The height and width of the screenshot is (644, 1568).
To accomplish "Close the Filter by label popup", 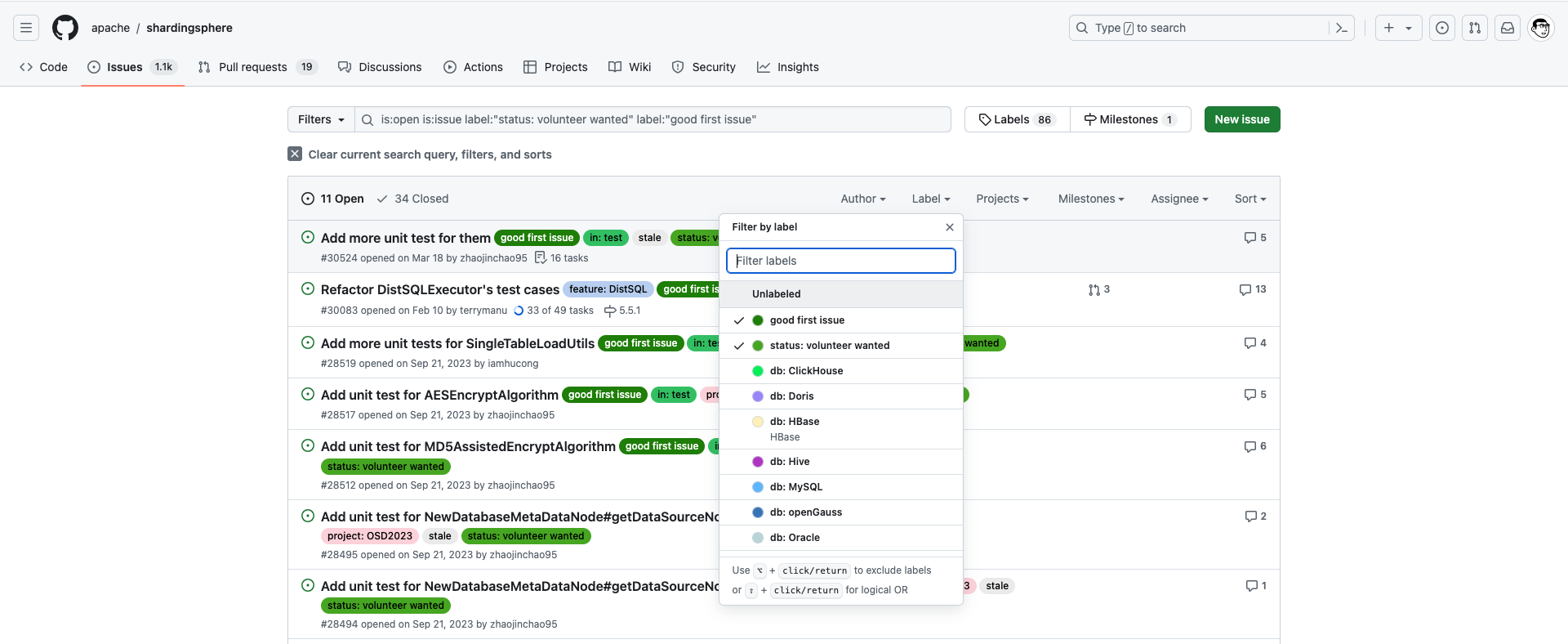I will click(x=949, y=227).
